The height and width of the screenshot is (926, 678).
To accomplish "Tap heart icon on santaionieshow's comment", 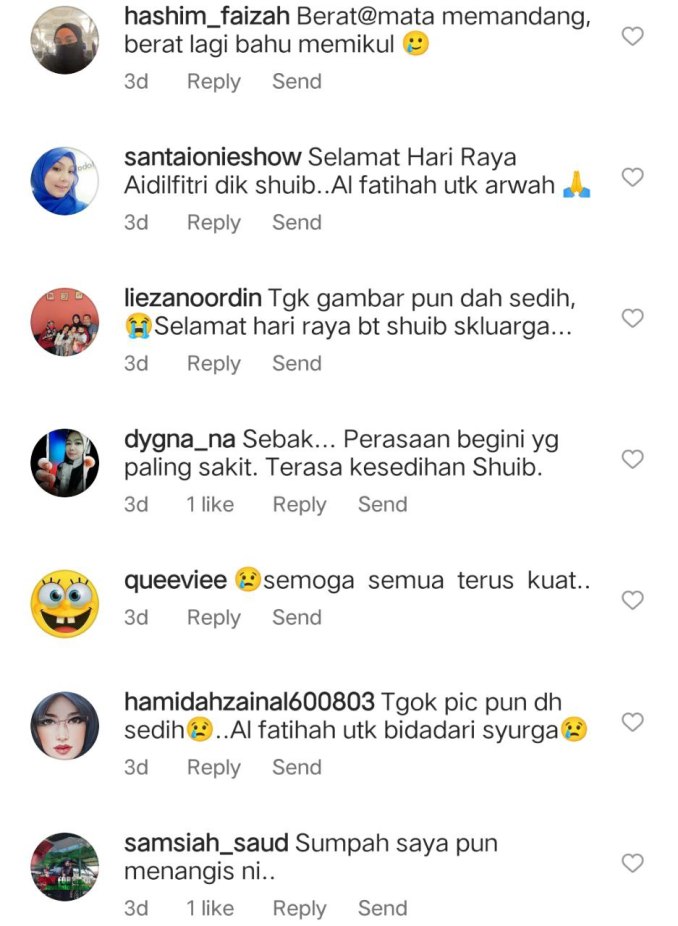I will click(633, 177).
